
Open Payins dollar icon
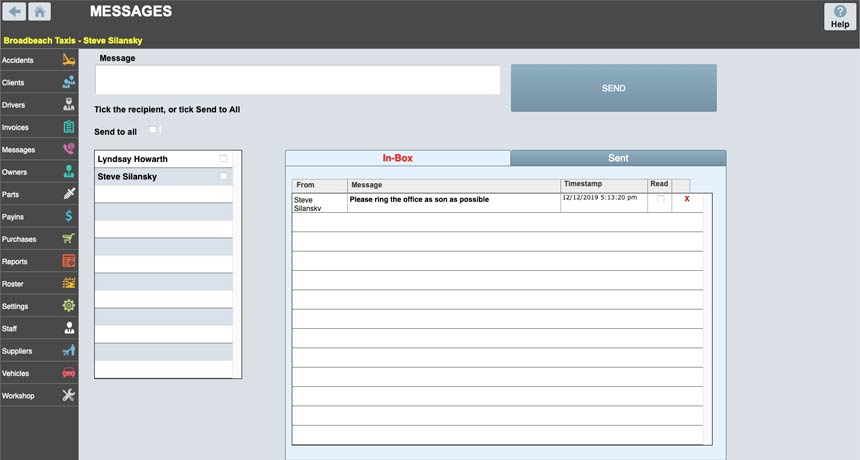click(68, 216)
